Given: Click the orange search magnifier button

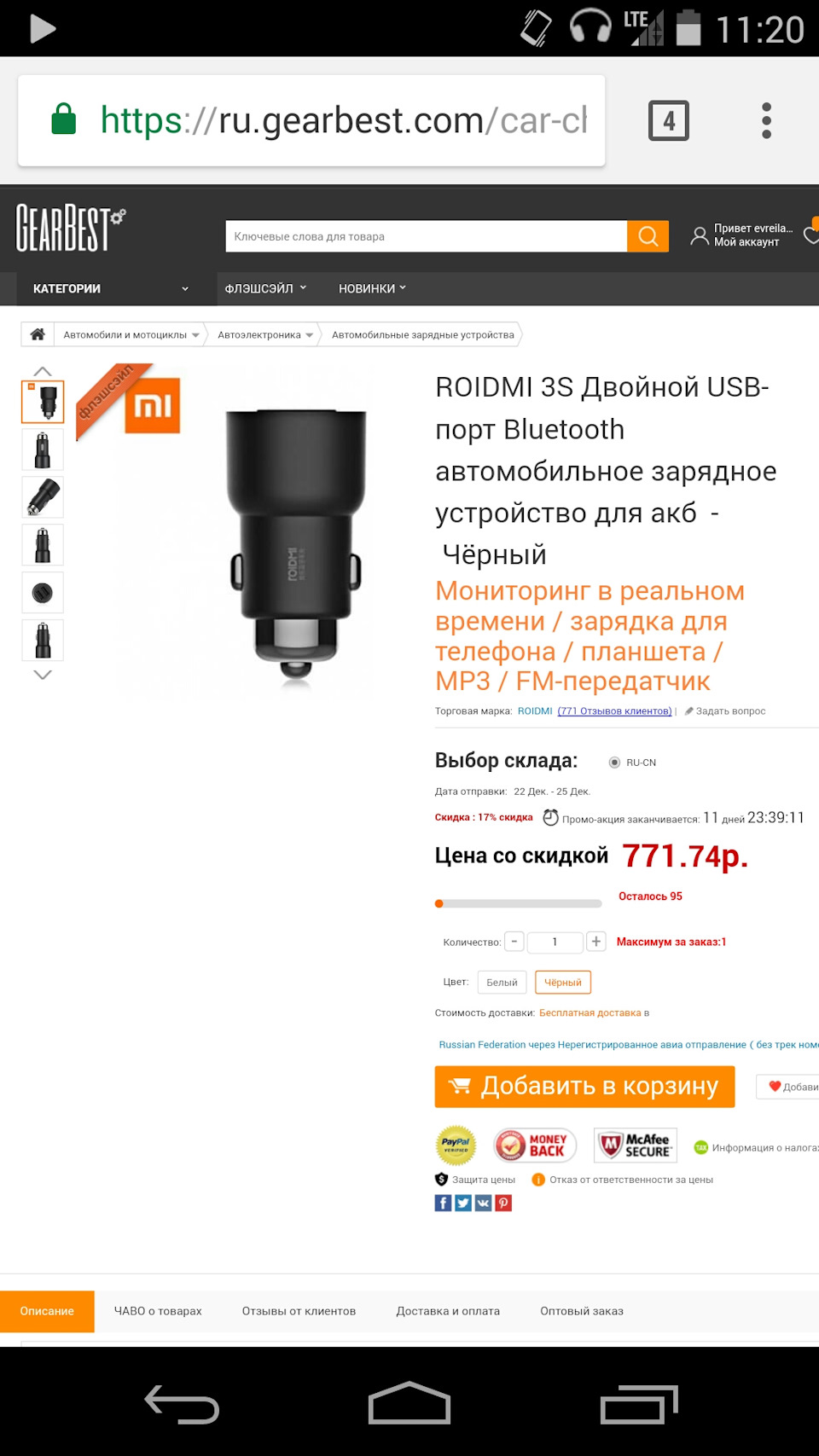Looking at the screenshot, I should coord(648,236).
